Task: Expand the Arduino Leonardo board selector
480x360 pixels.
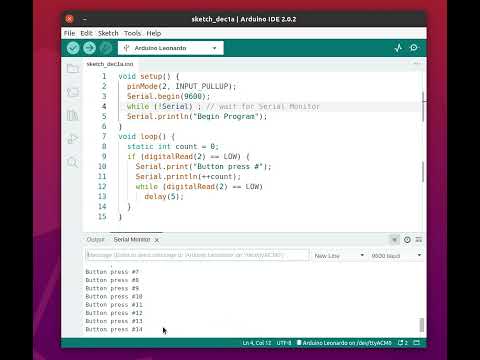Action: pos(171,48)
